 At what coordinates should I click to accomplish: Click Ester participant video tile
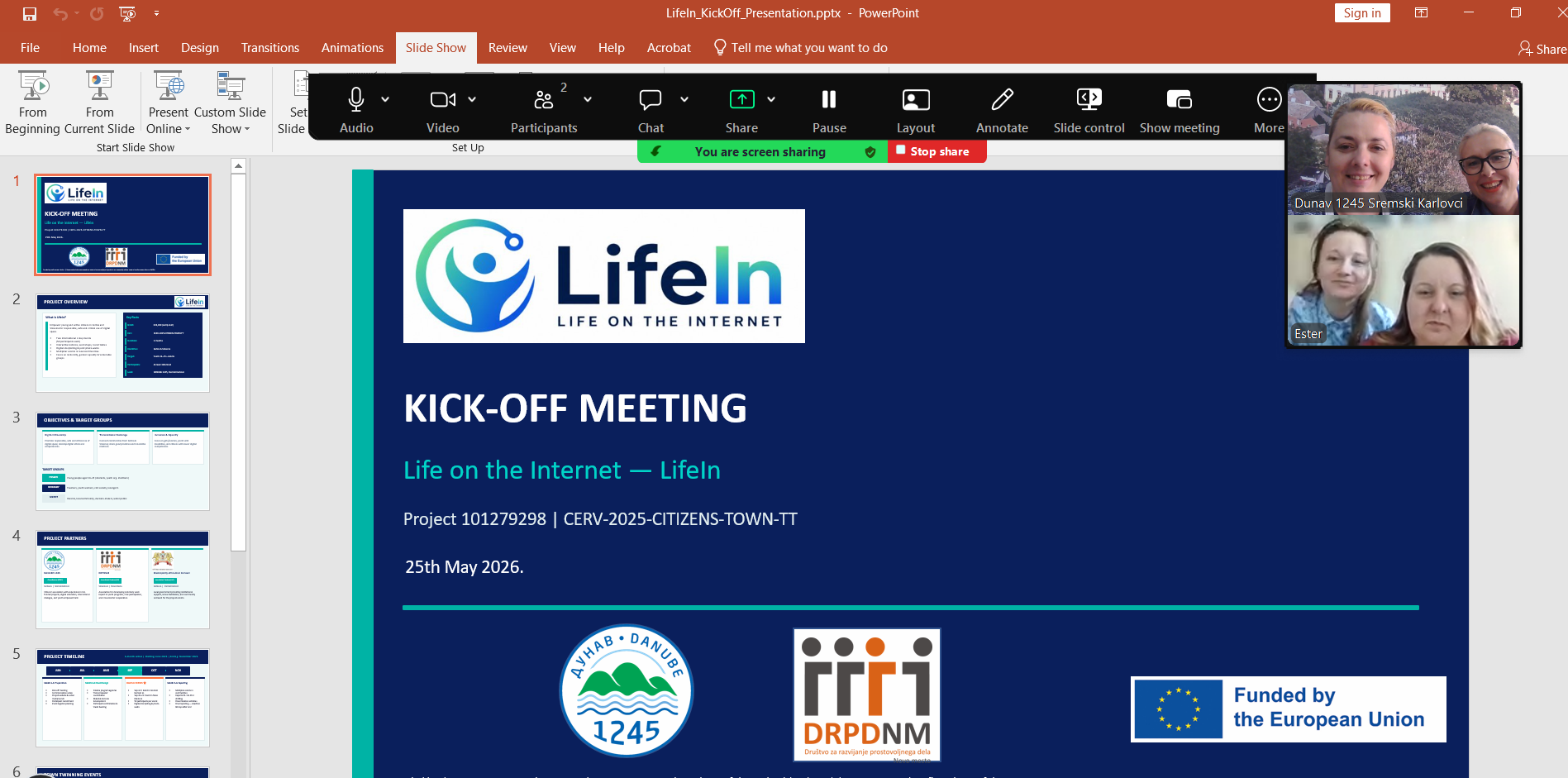(1404, 280)
